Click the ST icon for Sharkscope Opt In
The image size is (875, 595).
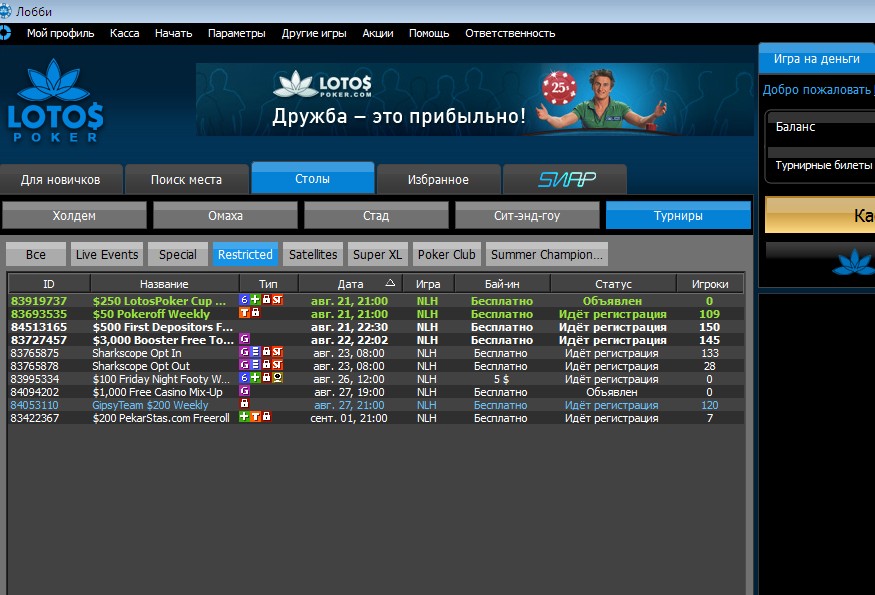click(x=277, y=352)
